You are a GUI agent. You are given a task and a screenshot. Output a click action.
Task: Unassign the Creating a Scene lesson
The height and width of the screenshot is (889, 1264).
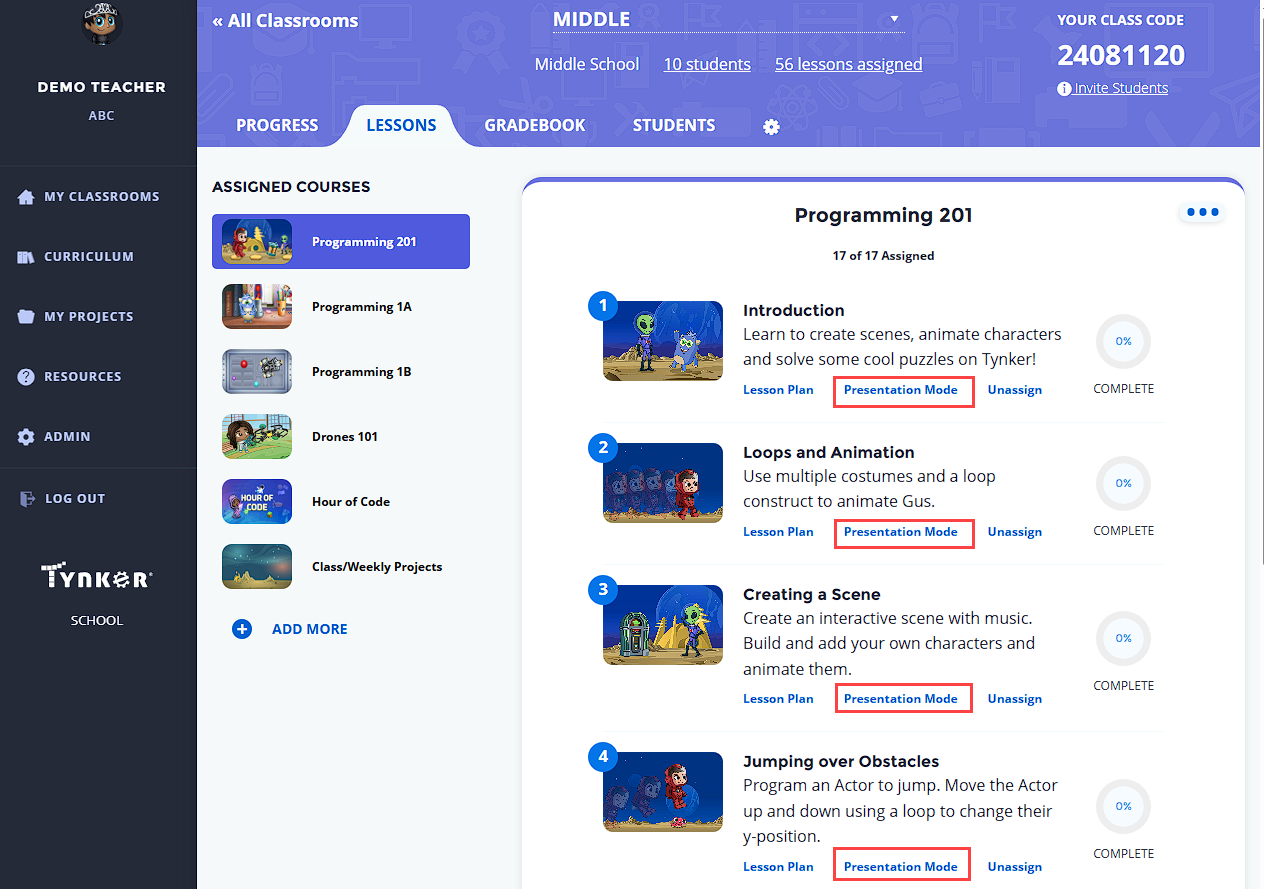click(1015, 699)
